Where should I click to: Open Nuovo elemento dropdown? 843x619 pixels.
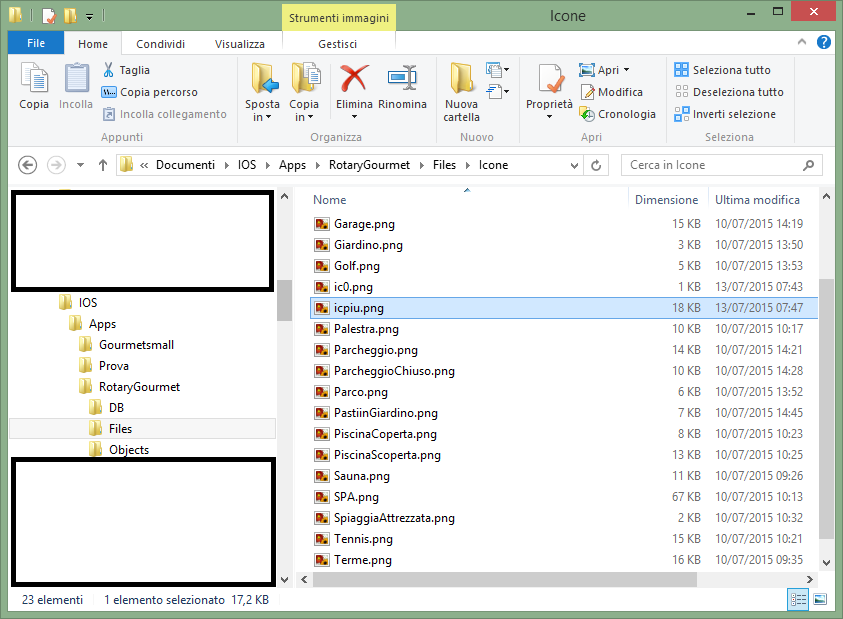click(498, 69)
